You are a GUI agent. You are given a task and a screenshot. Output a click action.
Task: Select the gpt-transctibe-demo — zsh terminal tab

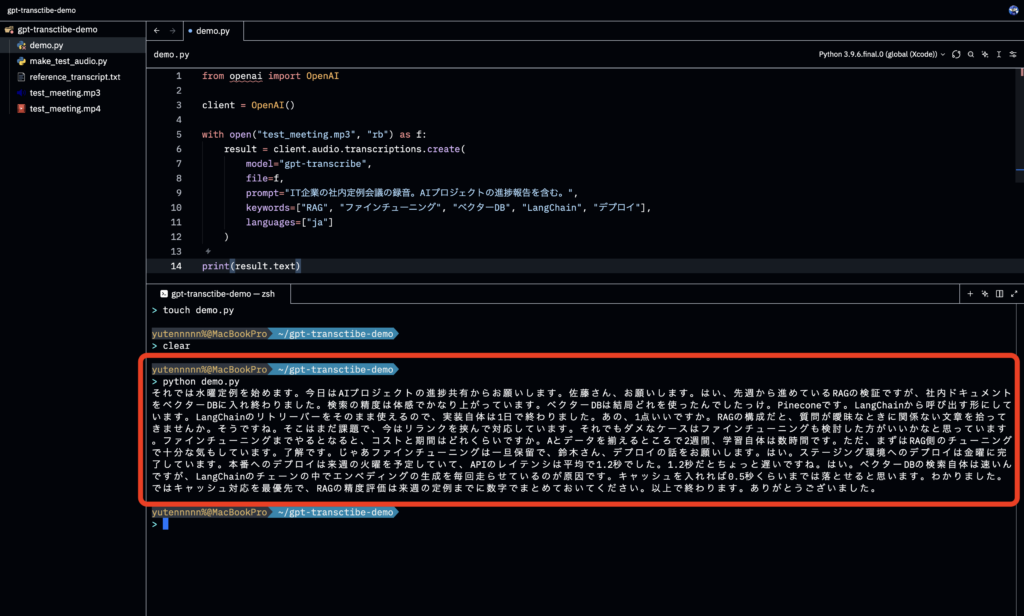218,294
